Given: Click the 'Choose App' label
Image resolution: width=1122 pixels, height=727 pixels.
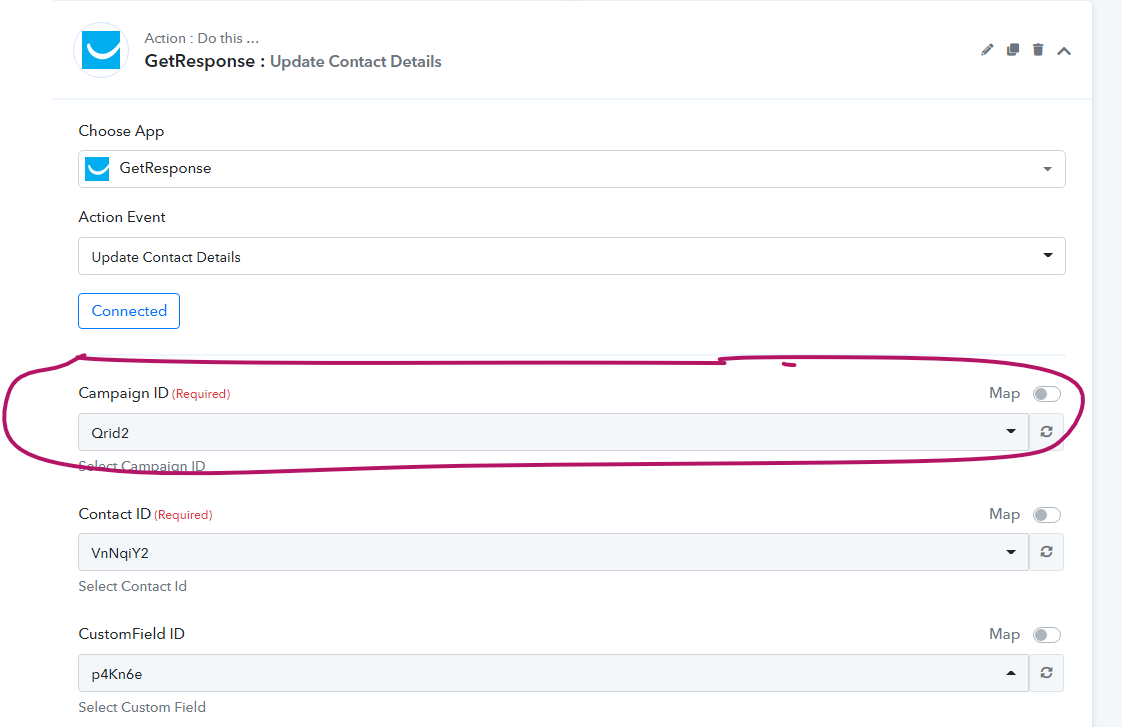Looking at the screenshot, I should [121, 131].
